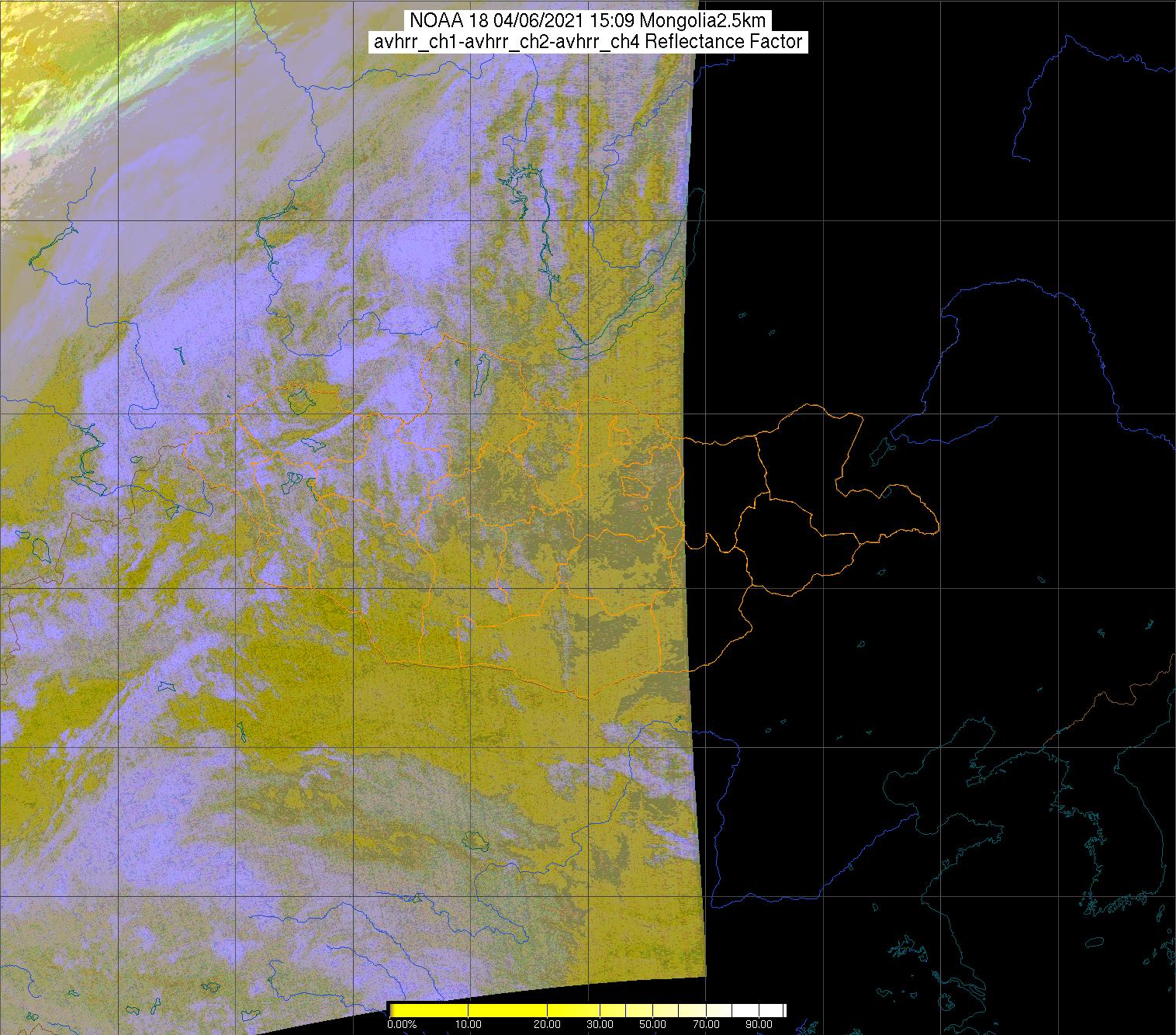
Task: Click the '70.00' color scale label
Action: [x=706, y=1025]
